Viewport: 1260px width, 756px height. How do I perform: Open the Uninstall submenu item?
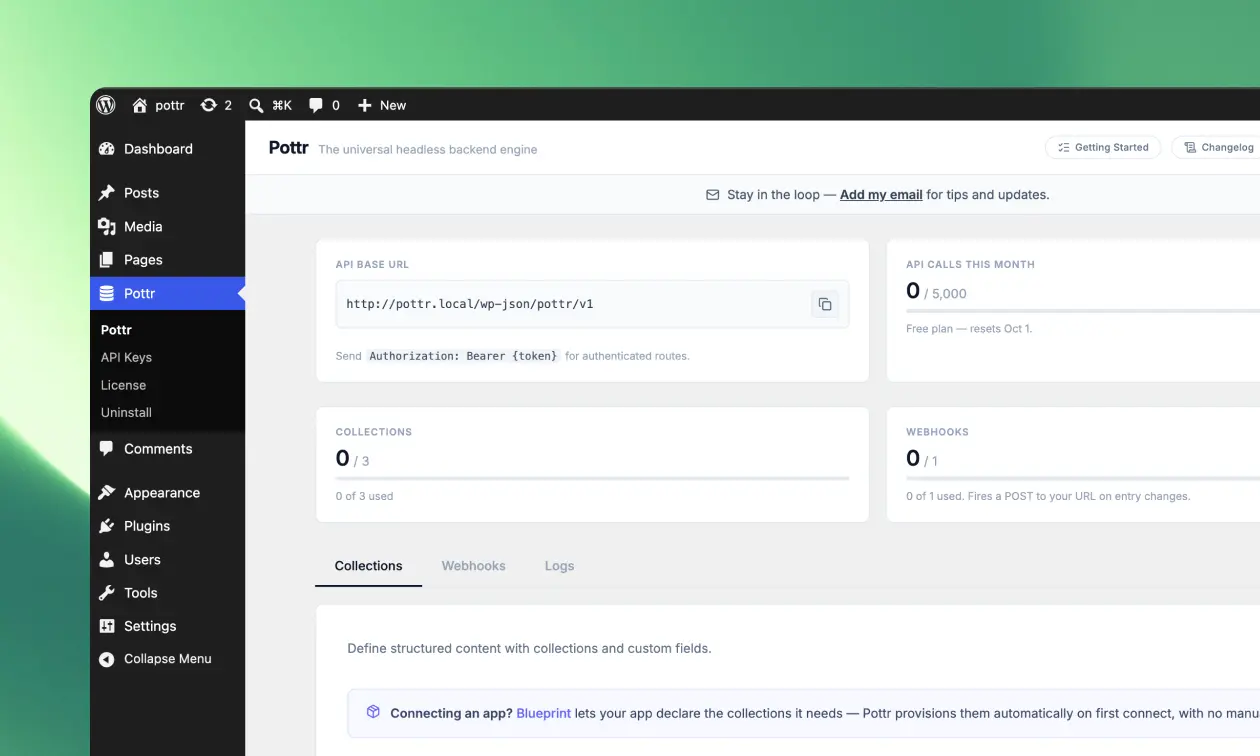(x=126, y=412)
